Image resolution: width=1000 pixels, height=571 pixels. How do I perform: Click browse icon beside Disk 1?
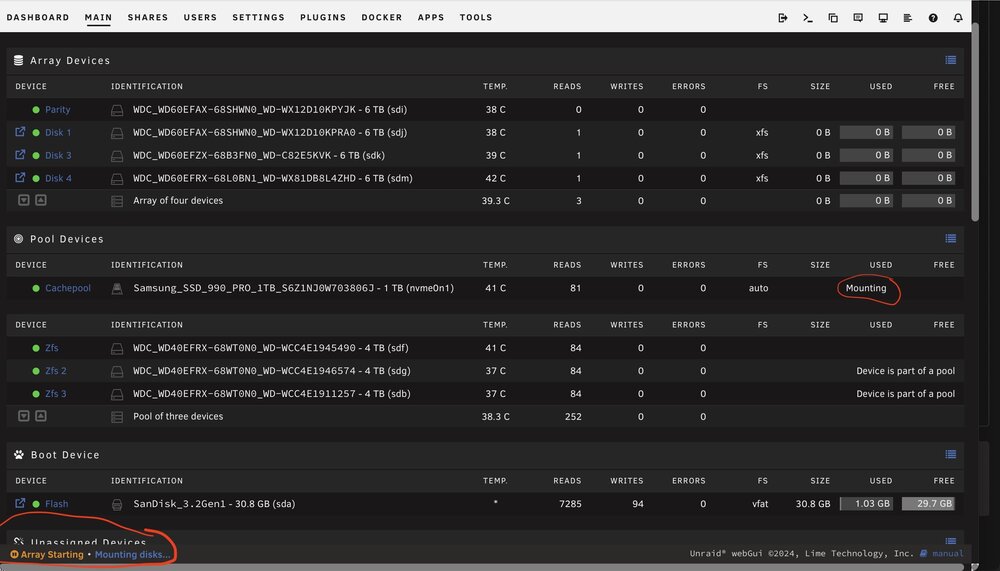(20, 131)
